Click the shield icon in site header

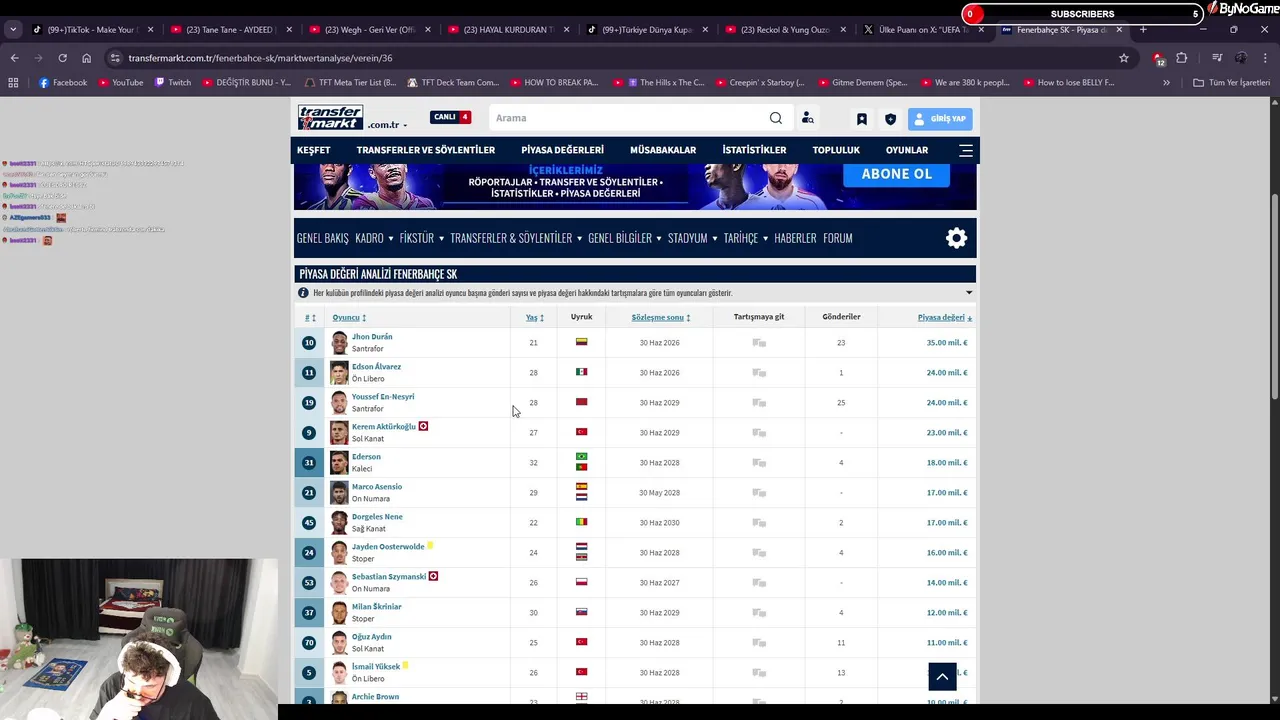point(890,119)
